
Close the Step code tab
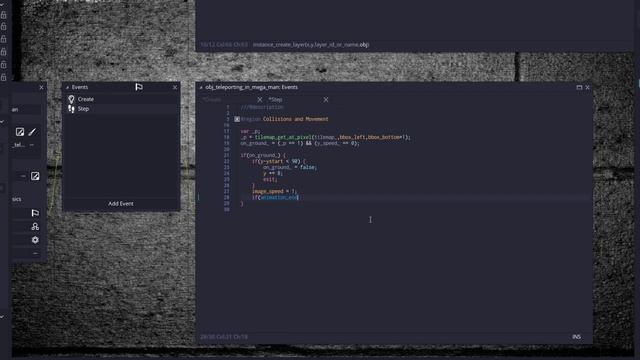(326, 100)
